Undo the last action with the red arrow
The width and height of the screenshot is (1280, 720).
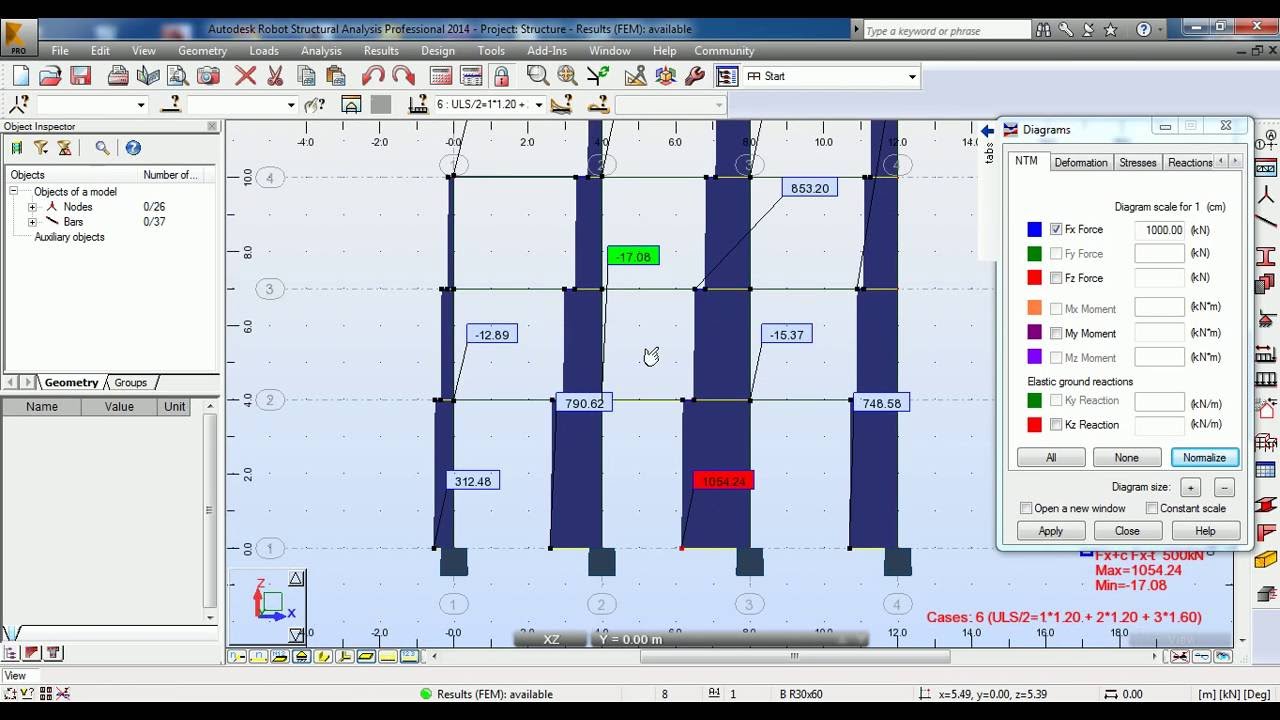(x=373, y=76)
